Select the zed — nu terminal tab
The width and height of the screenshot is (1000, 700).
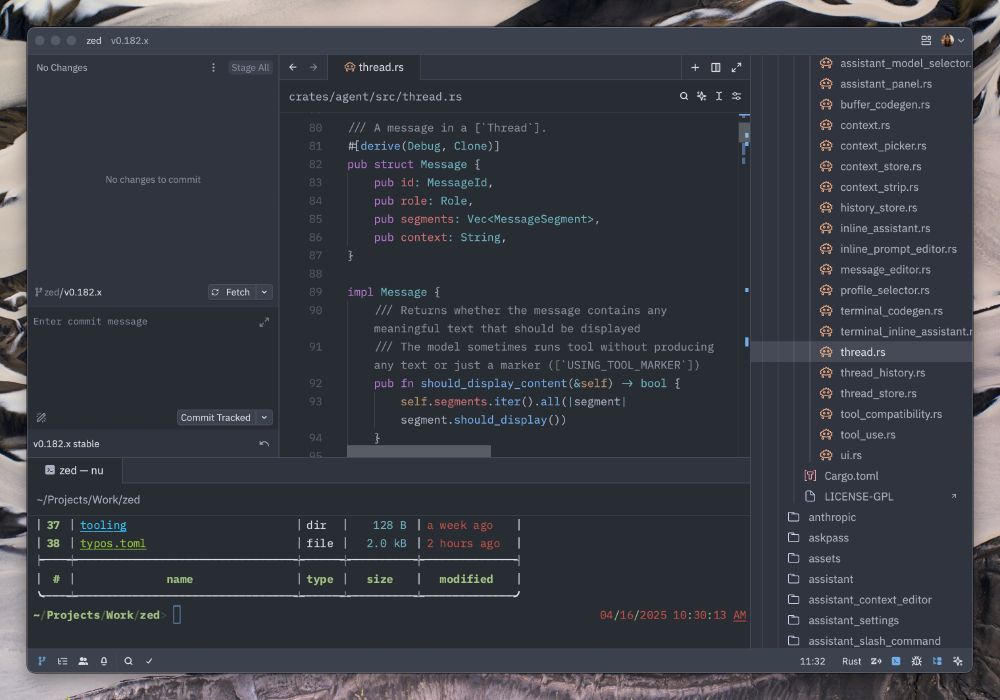point(75,470)
